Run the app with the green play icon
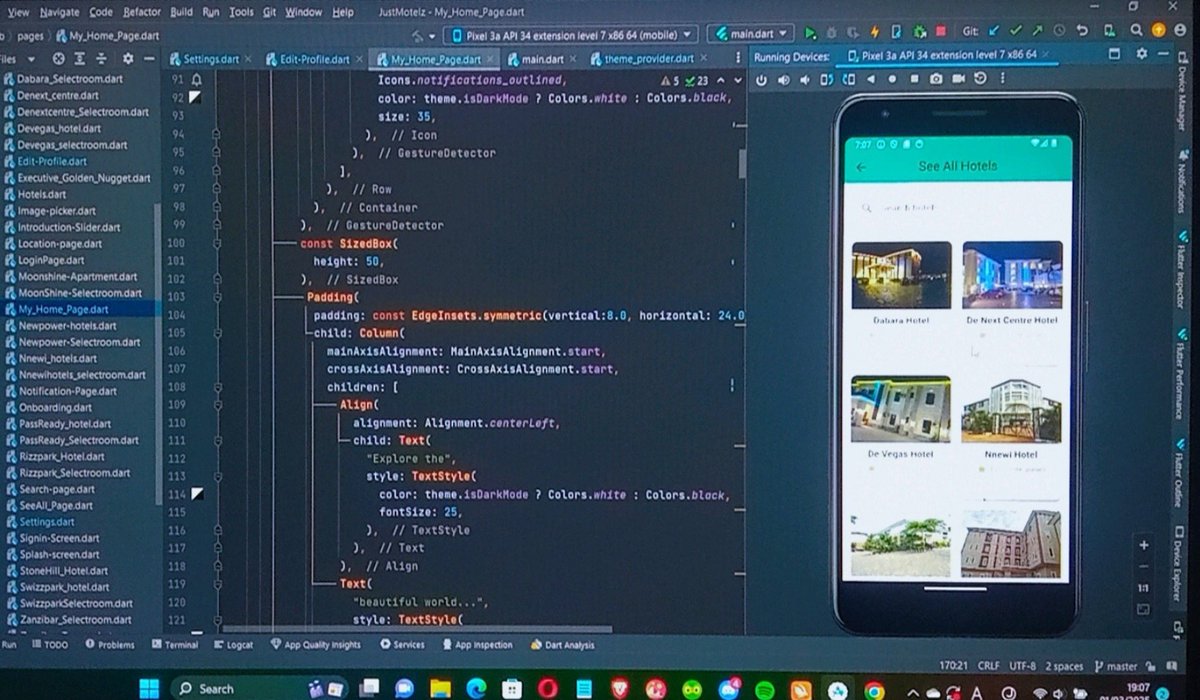 (812, 33)
